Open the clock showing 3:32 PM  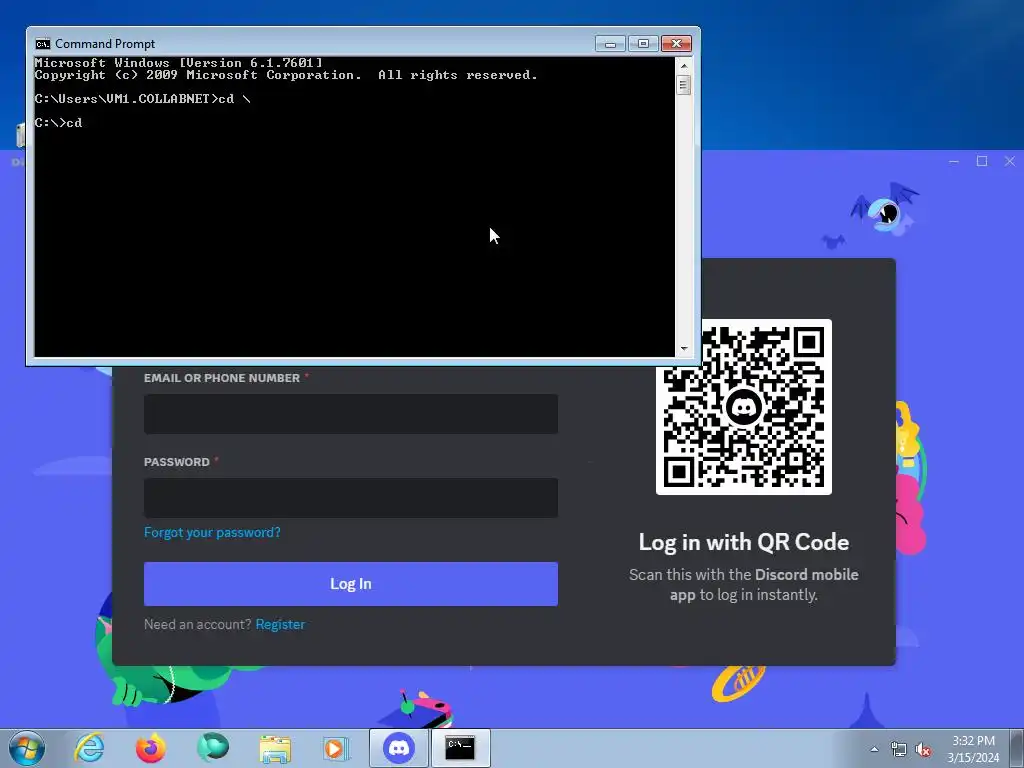(973, 741)
